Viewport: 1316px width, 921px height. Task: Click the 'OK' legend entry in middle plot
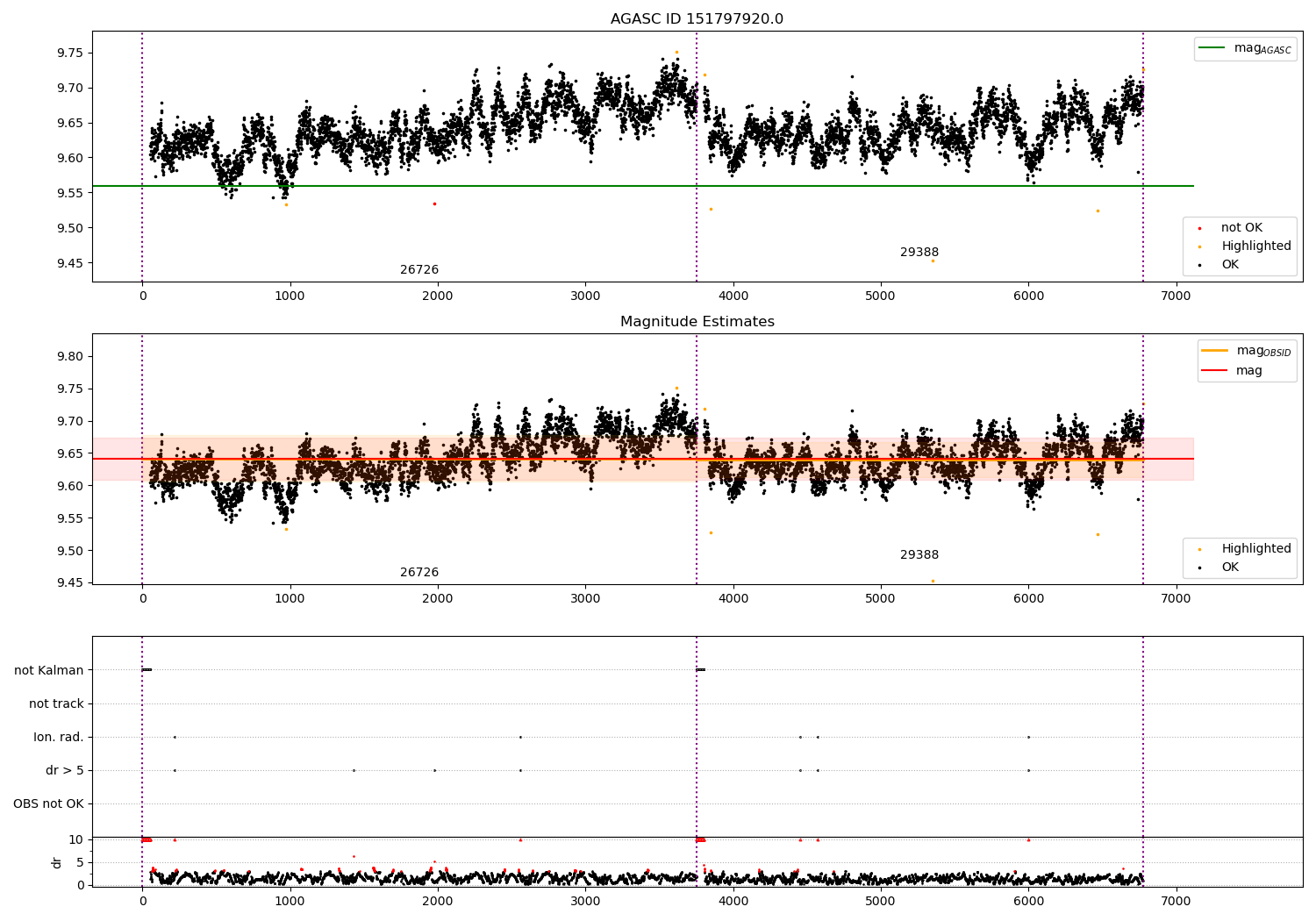tap(1219, 568)
